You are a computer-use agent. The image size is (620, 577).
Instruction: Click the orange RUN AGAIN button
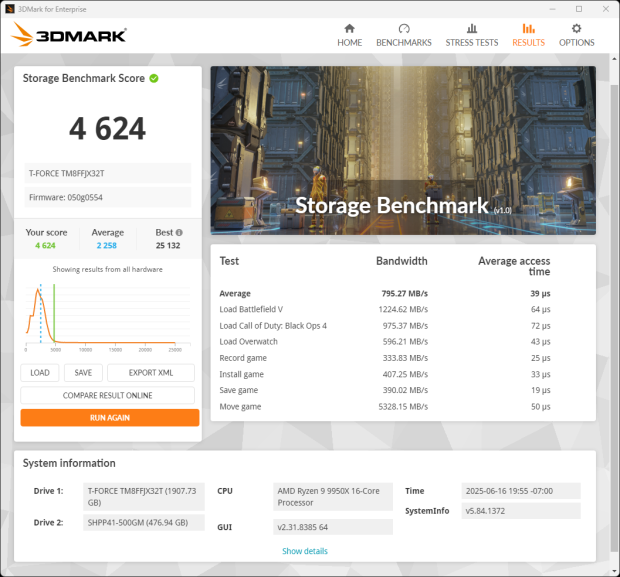(x=110, y=418)
